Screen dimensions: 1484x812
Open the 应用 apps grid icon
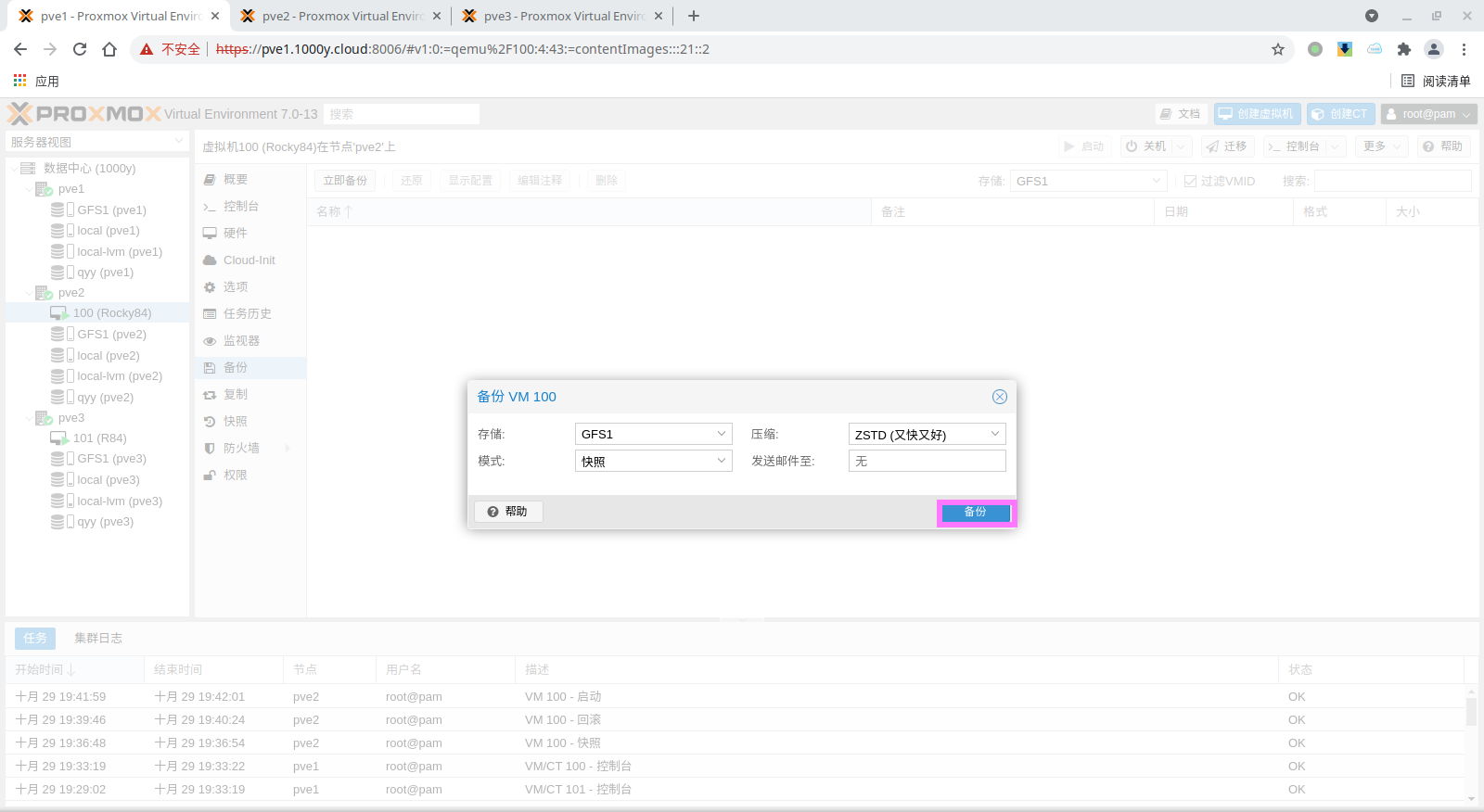[20, 81]
